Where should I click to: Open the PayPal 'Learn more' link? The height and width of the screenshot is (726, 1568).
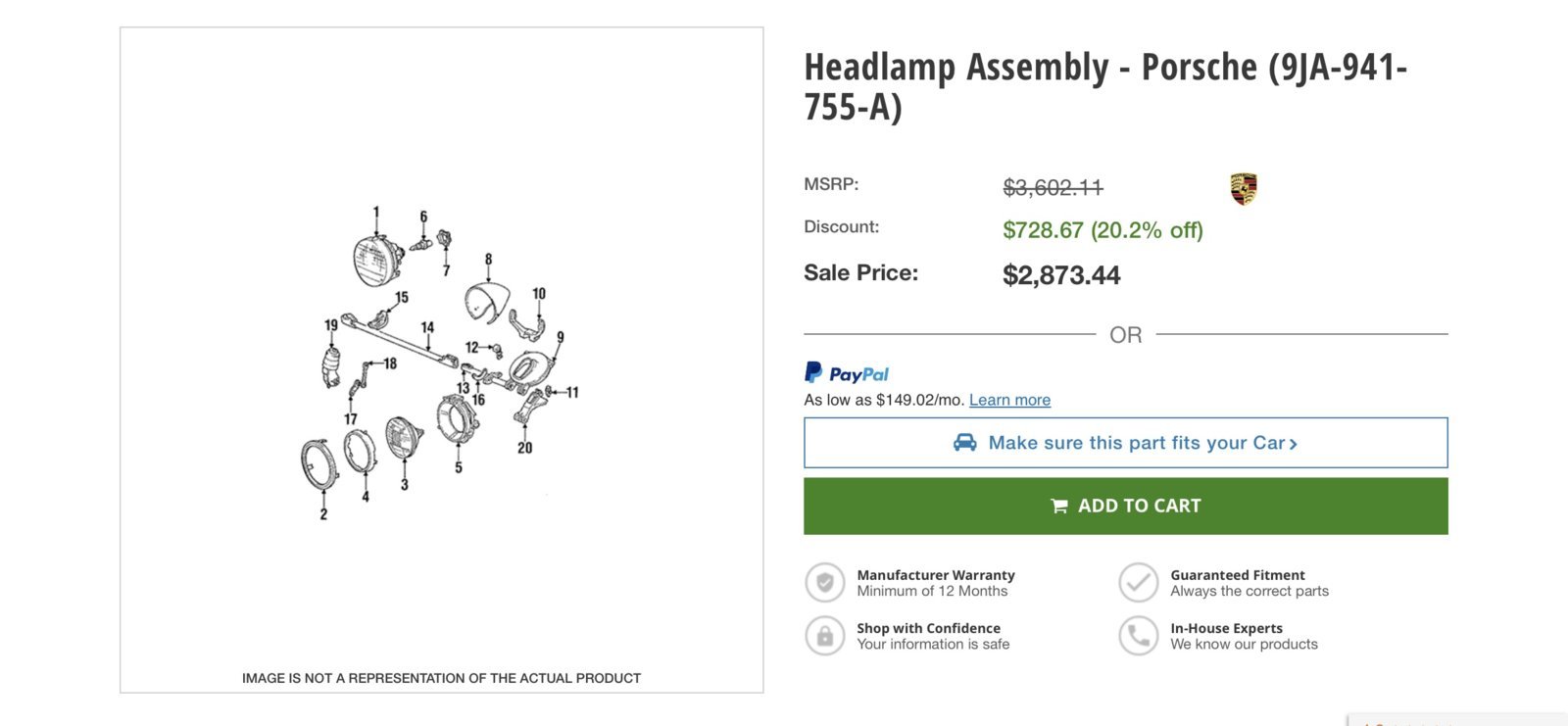[1009, 400]
